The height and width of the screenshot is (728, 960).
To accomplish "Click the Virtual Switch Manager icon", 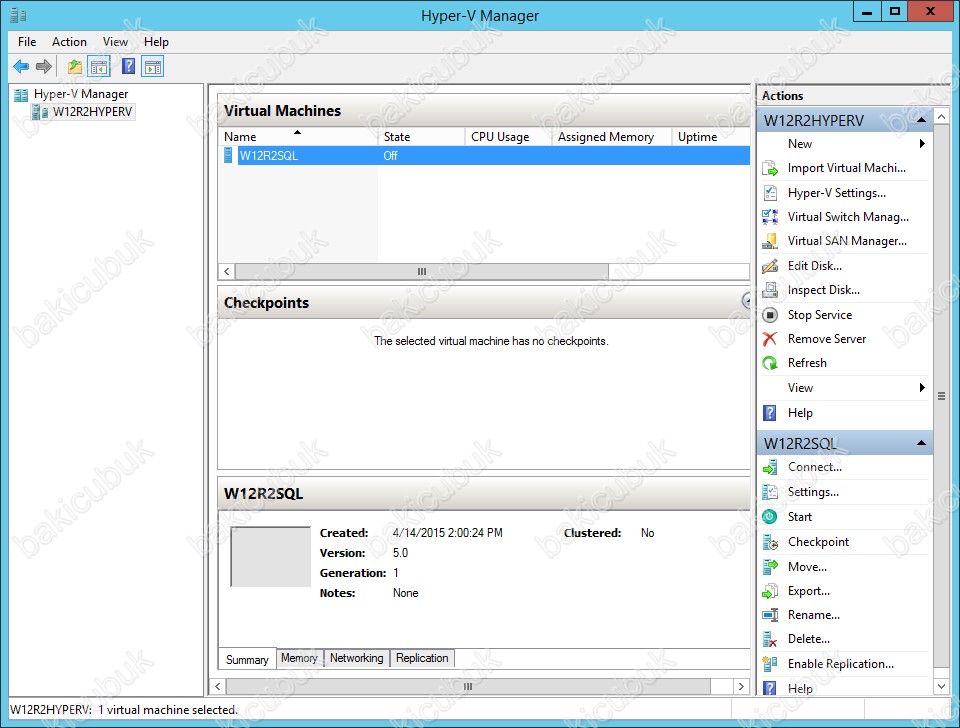I will (770, 217).
